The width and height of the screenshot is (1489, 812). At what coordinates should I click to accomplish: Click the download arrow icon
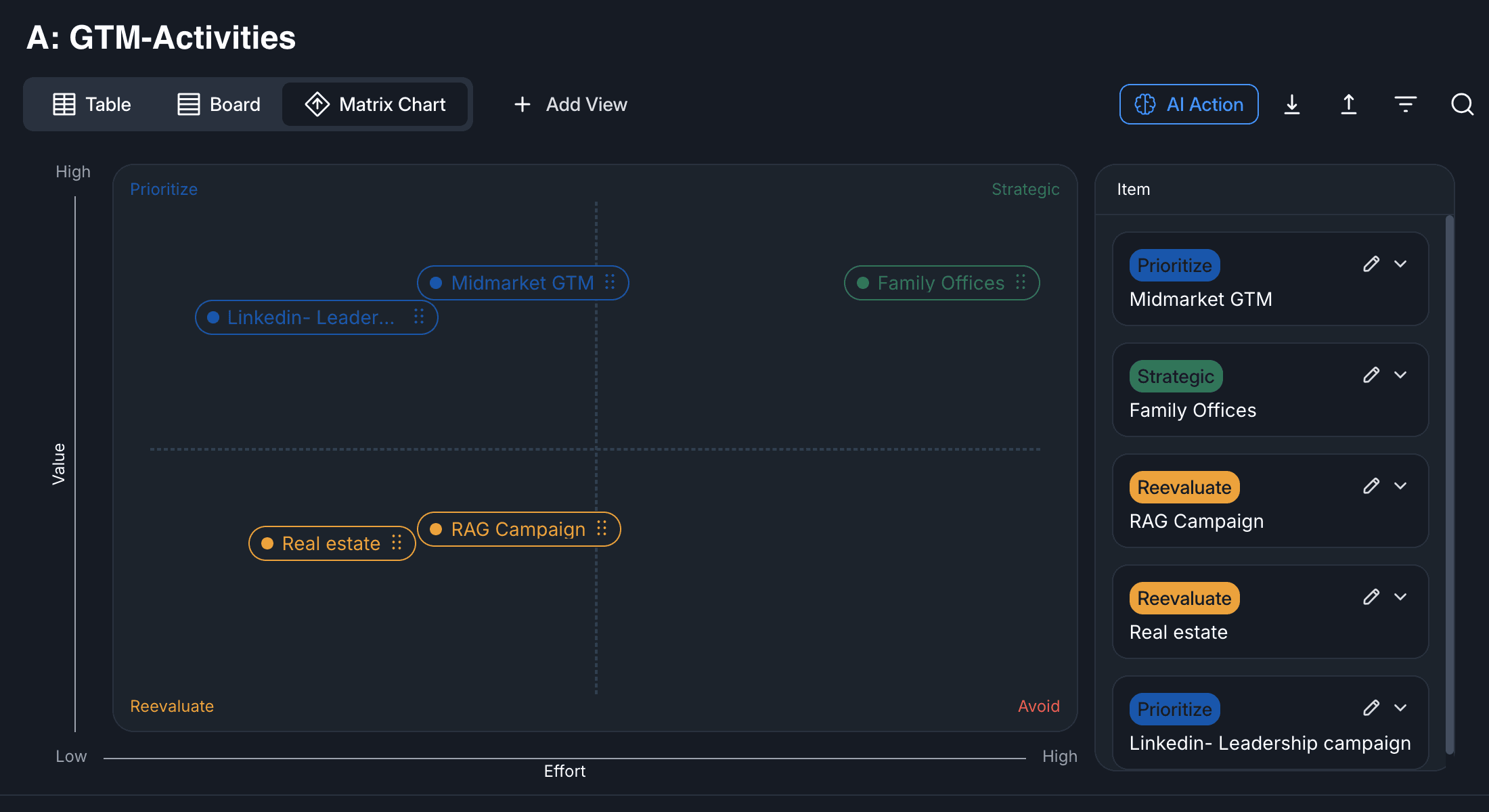[x=1291, y=104]
